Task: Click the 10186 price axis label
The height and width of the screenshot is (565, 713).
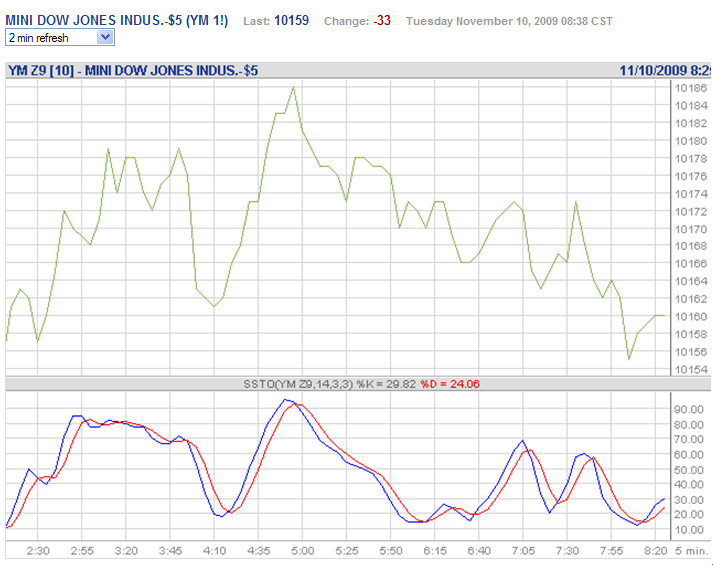Action: coord(691,88)
